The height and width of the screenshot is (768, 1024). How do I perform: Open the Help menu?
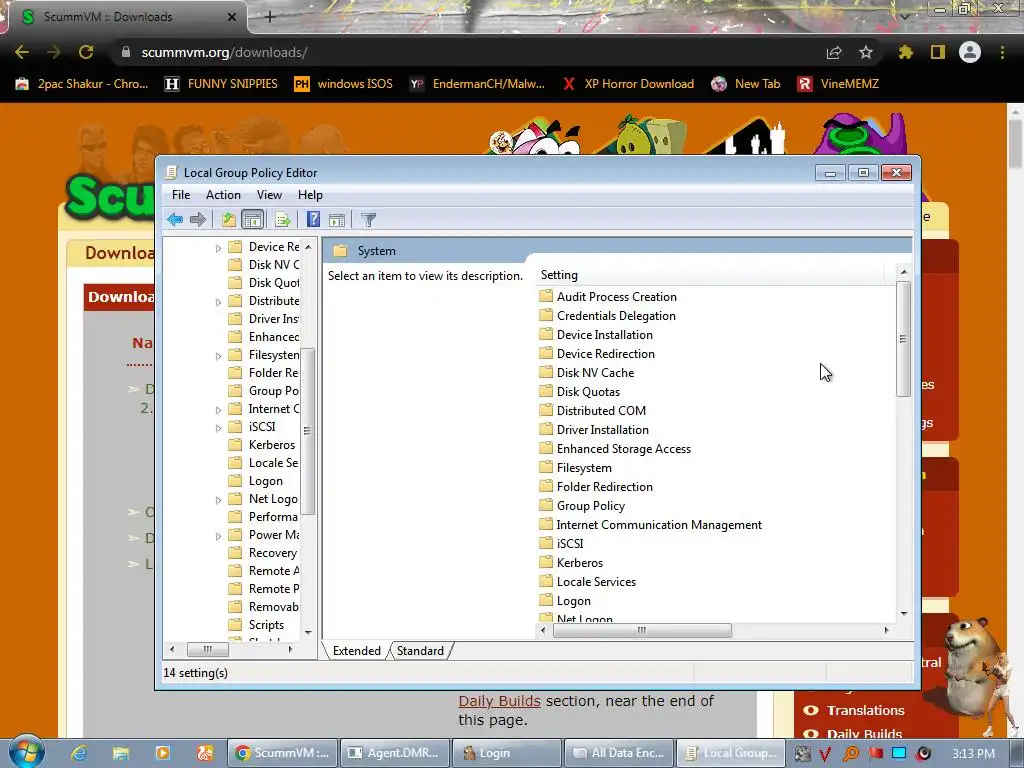(310, 195)
